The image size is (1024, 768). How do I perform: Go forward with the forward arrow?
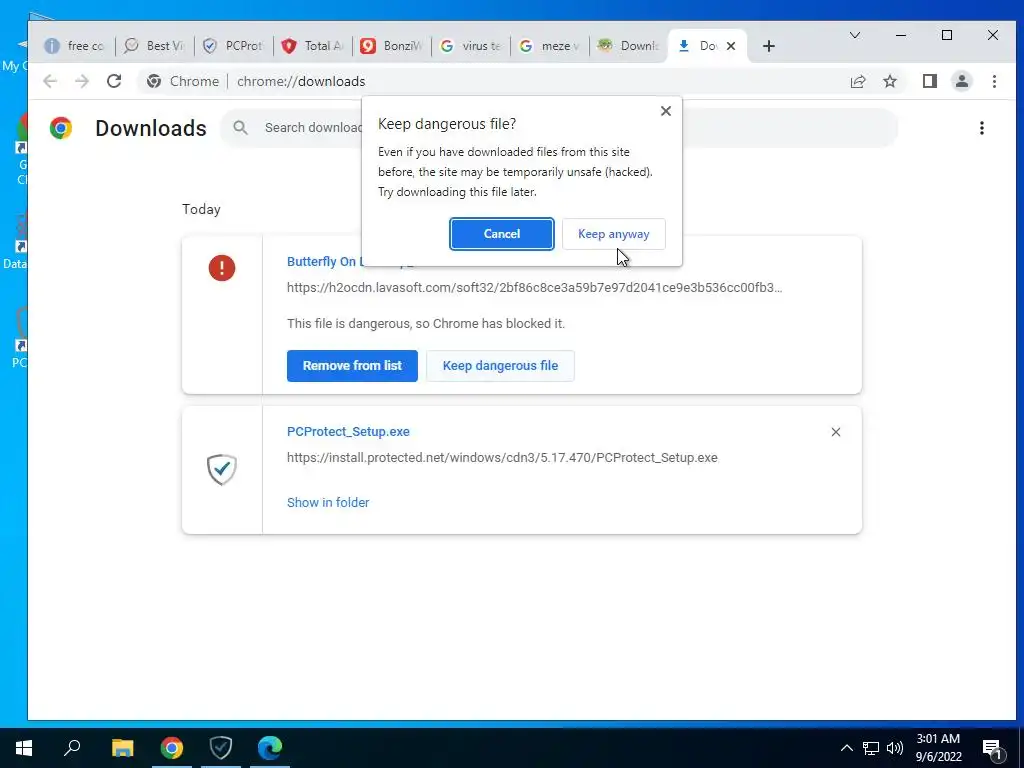click(x=82, y=81)
